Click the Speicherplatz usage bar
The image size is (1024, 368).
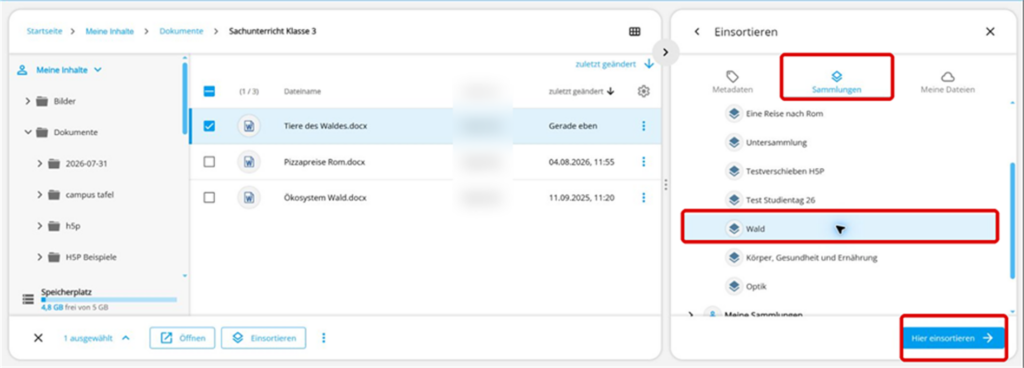[x=109, y=299]
